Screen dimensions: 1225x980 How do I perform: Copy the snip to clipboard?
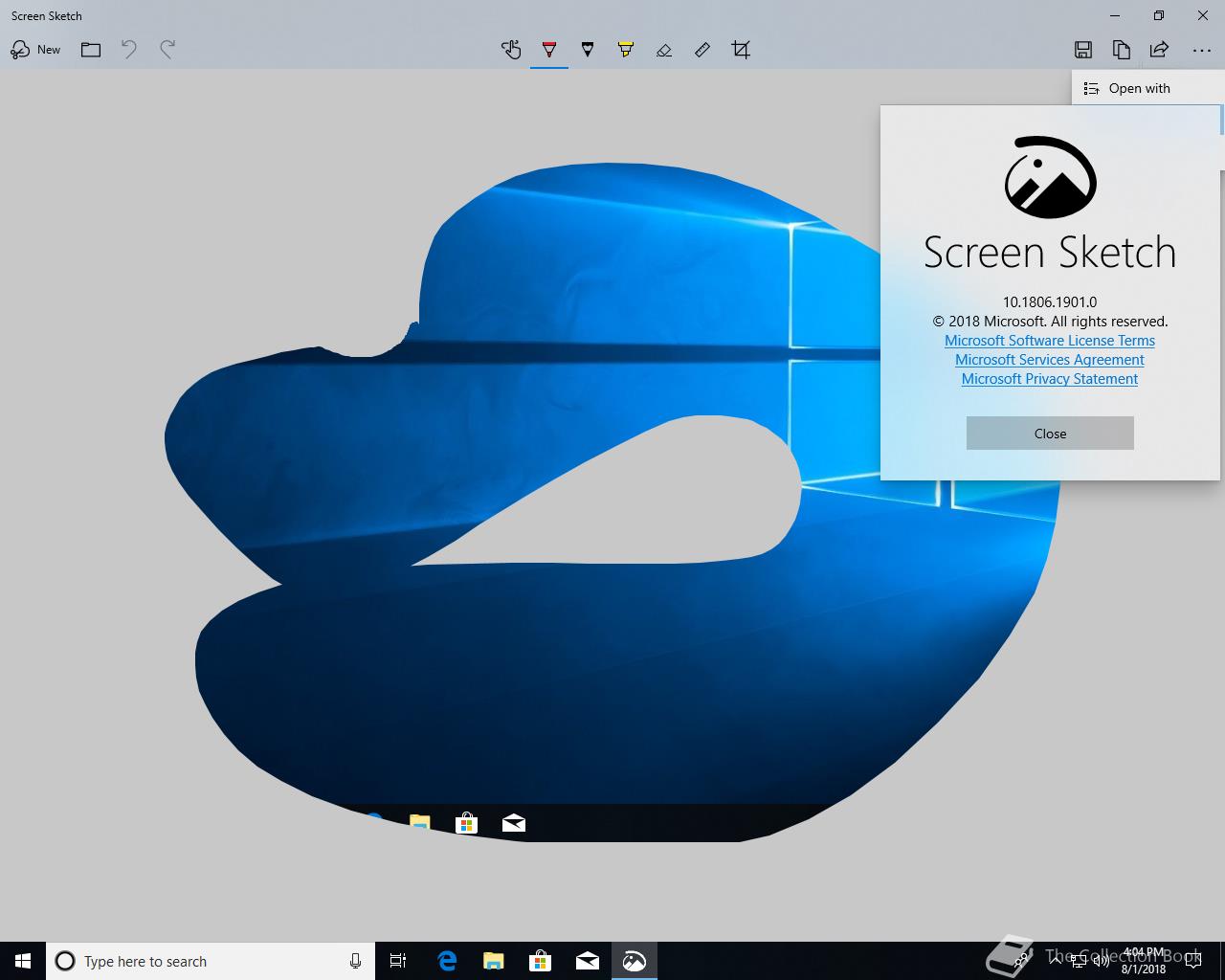[1122, 50]
